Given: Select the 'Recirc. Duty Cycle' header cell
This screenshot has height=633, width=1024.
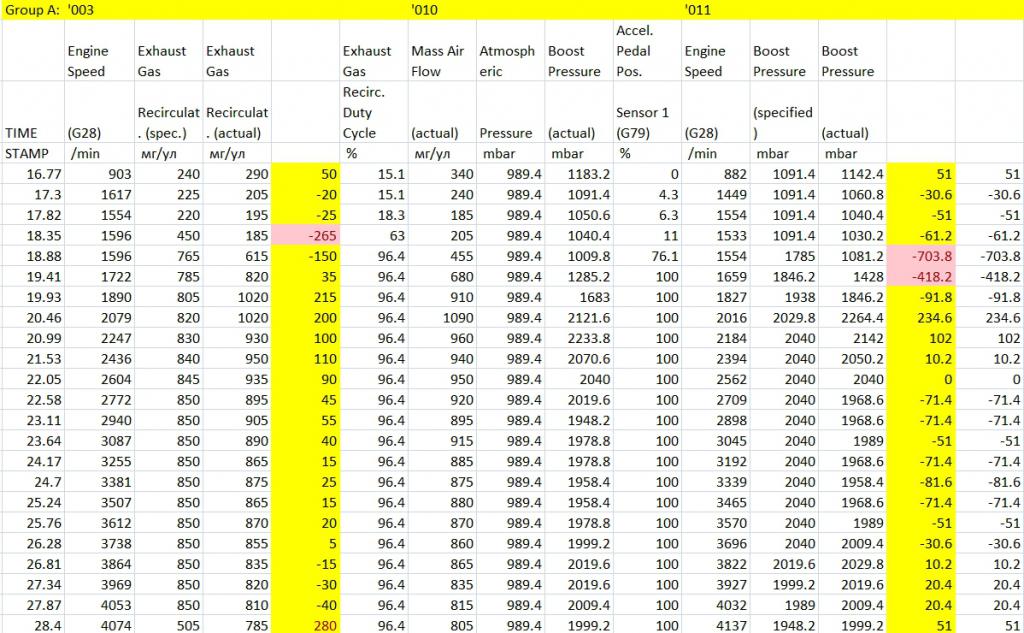Looking at the screenshot, I should tap(374, 112).
